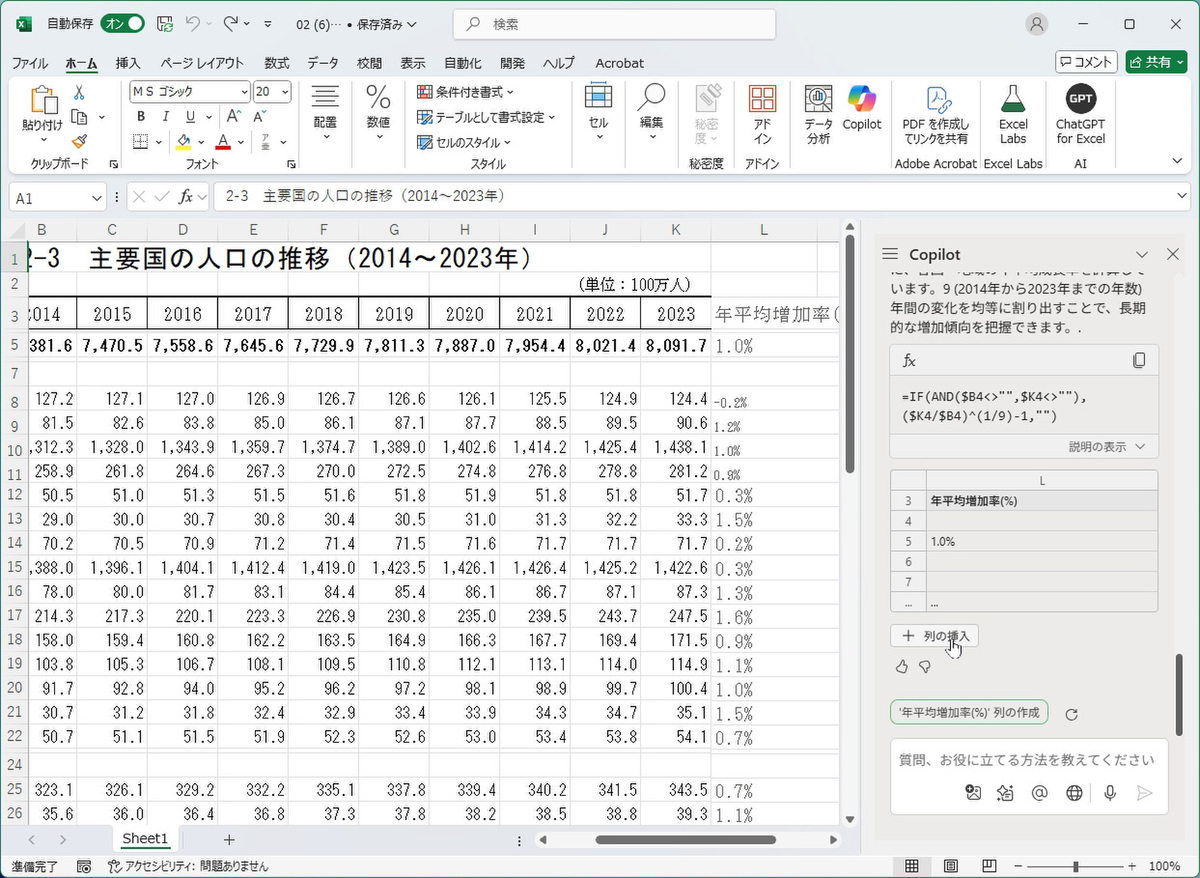Image resolution: width=1200 pixels, height=878 pixels.
Task: Collapse the Copilot pane with its chevron
Action: (1142, 254)
